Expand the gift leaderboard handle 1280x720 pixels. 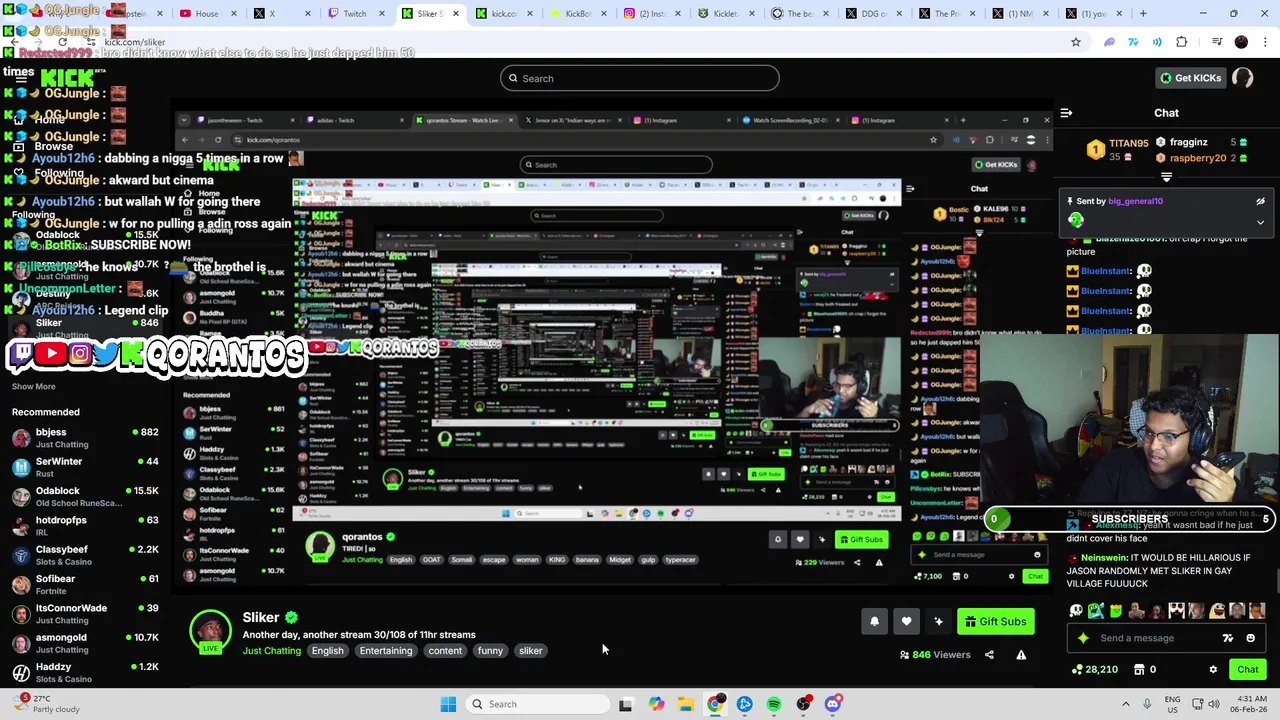[x=1166, y=177]
